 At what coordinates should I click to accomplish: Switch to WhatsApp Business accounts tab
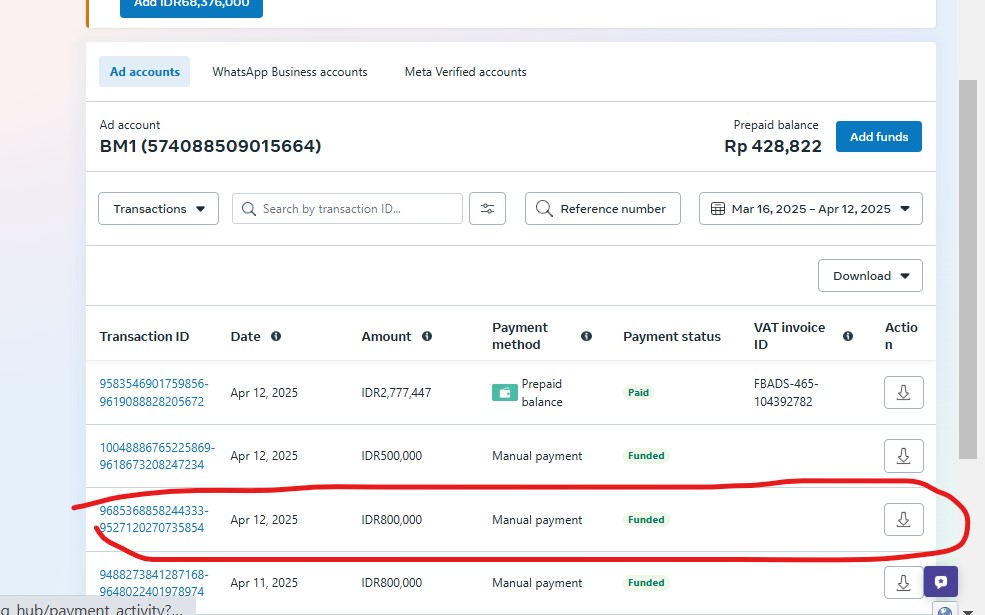coord(290,72)
